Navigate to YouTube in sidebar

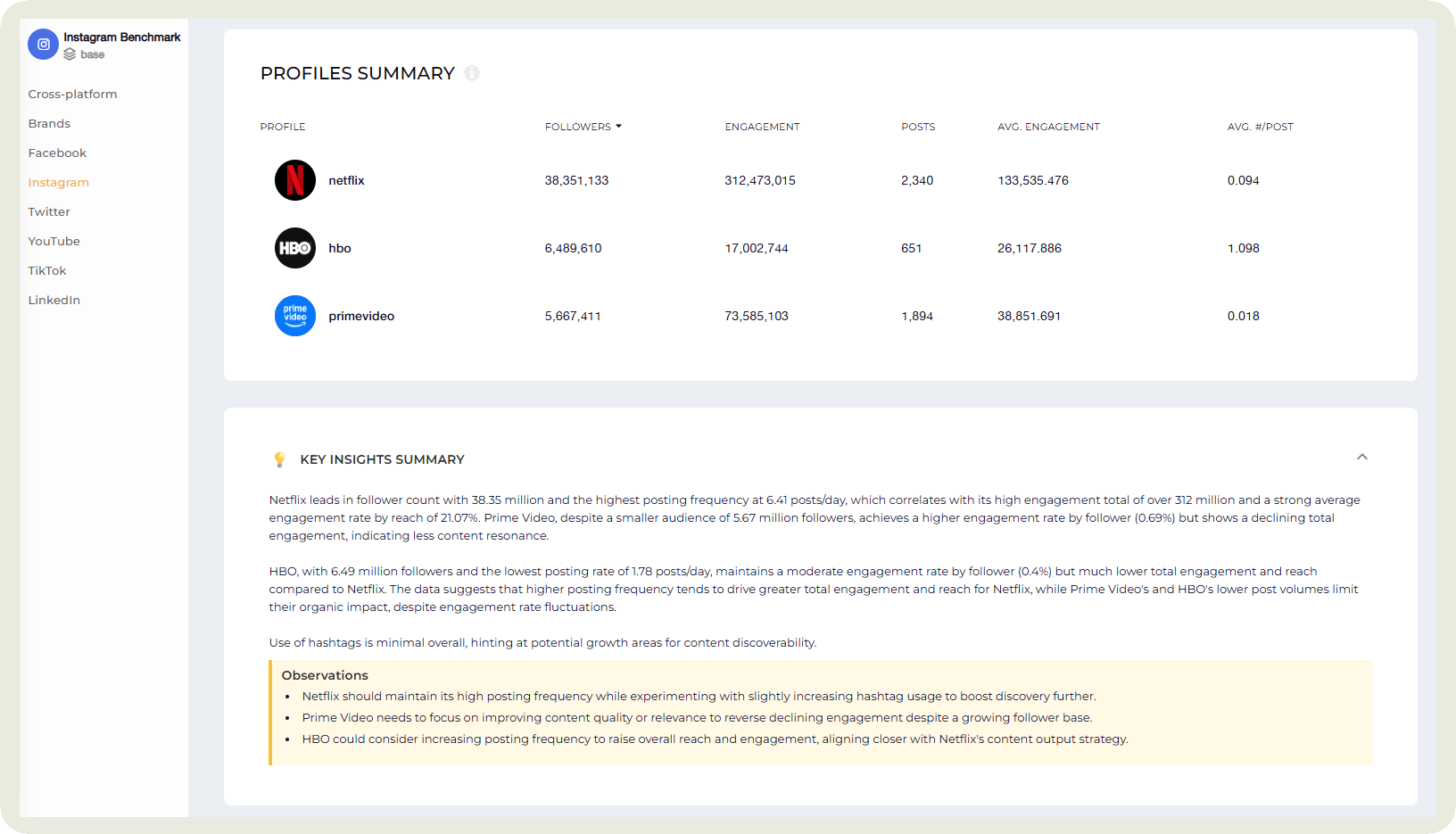point(54,241)
